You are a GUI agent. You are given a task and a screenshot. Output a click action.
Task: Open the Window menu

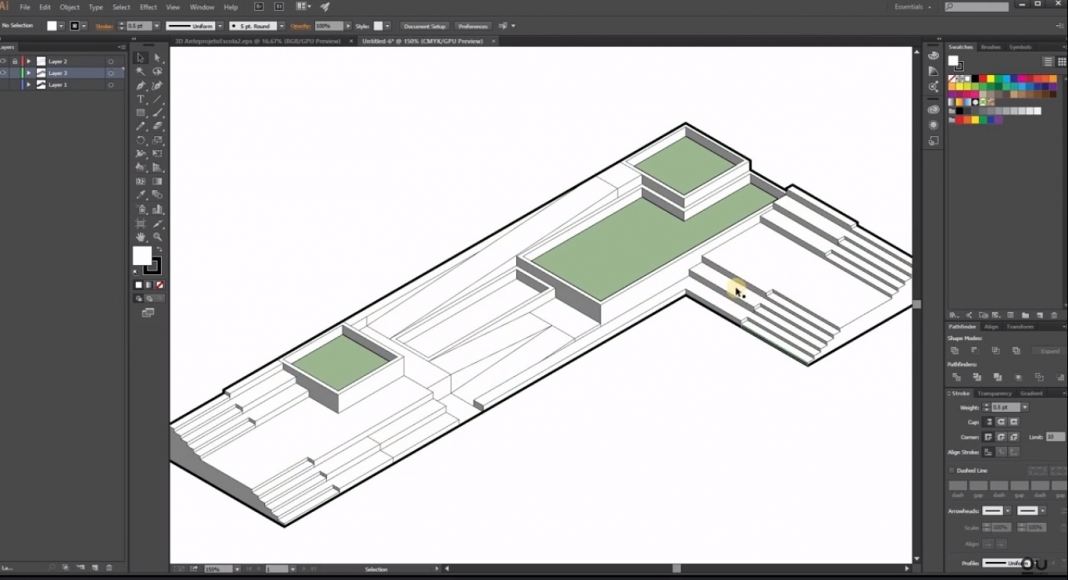coord(202,7)
